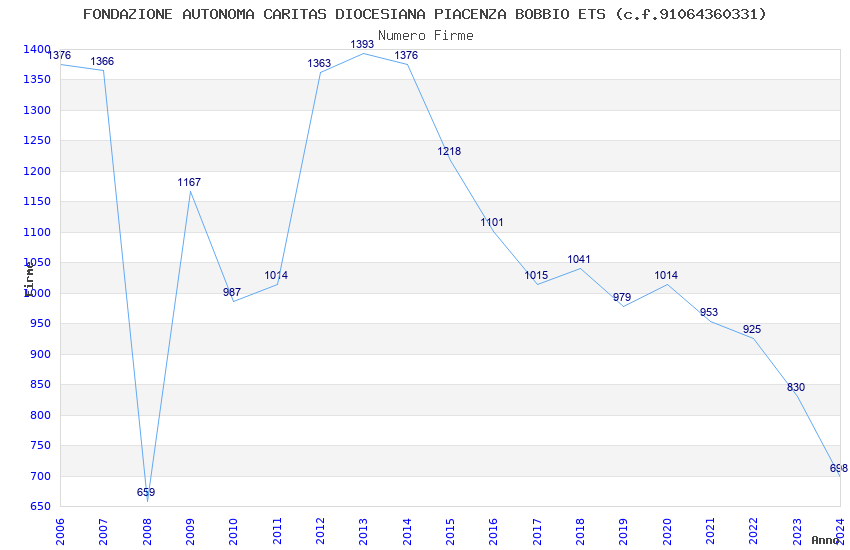Click the 2021 year label on the axis
Screen dimensions: 850x550
click(x=710, y=532)
